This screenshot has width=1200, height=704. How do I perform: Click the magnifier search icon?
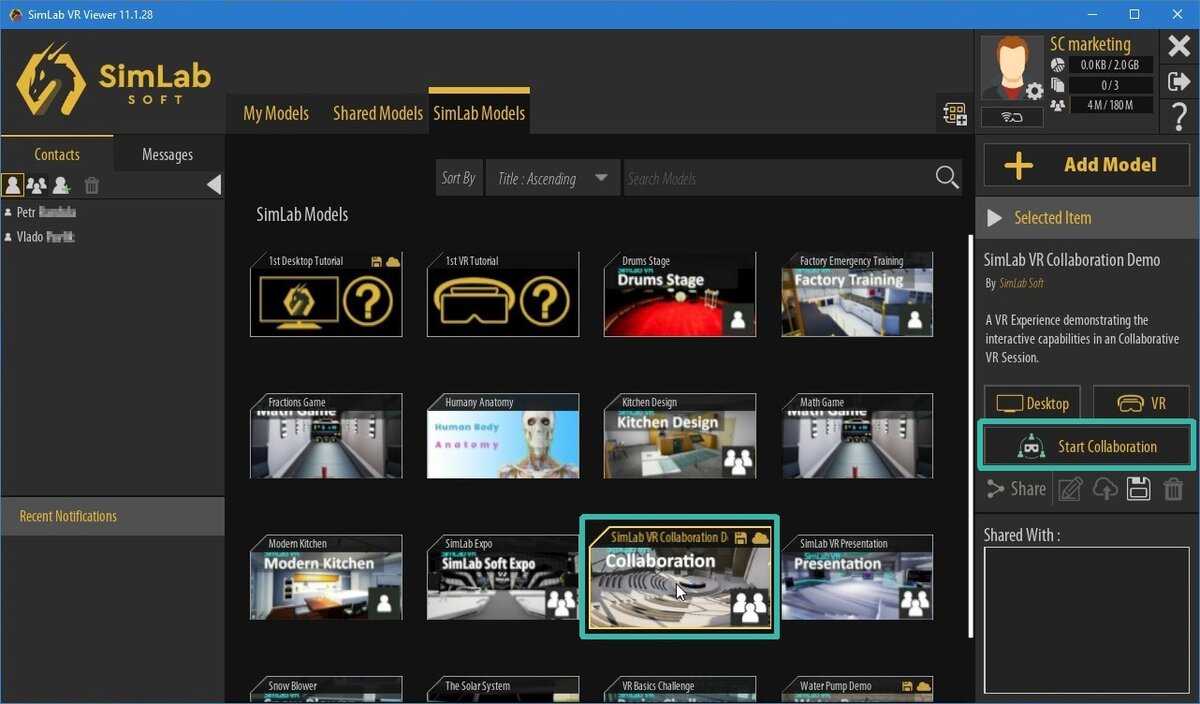point(946,178)
